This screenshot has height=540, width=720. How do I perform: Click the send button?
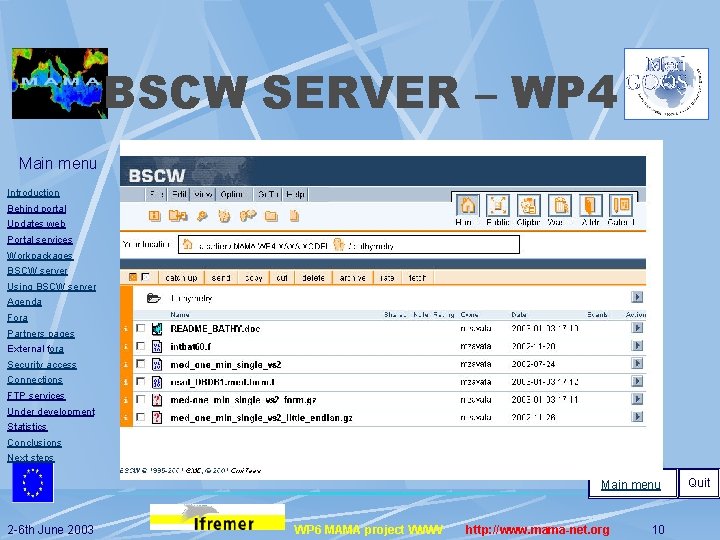[221, 278]
